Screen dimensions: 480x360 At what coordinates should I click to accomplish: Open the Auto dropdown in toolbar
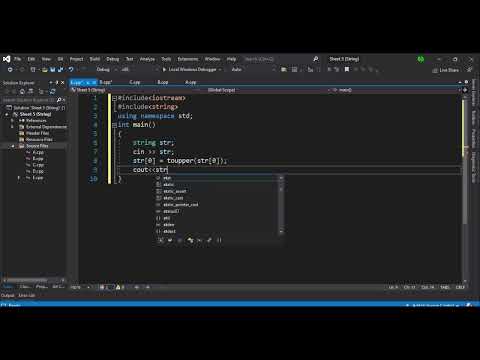(253, 70)
